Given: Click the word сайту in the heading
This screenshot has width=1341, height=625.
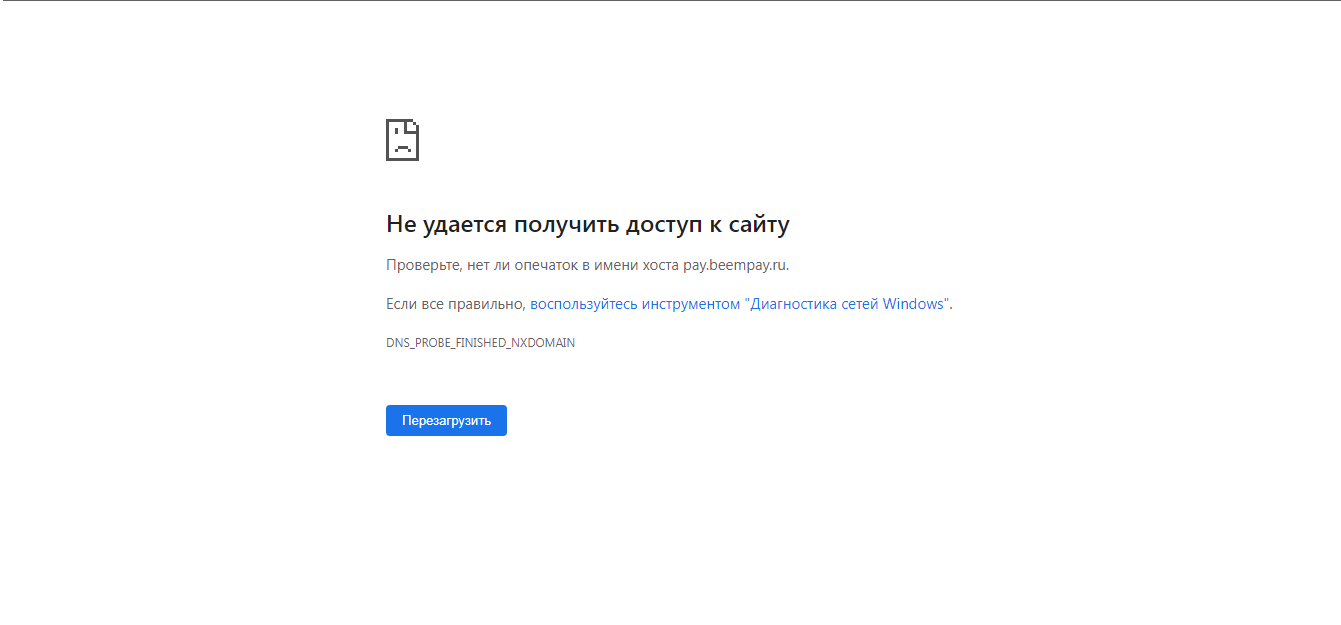Looking at the screenshot, I should (760, 225).
